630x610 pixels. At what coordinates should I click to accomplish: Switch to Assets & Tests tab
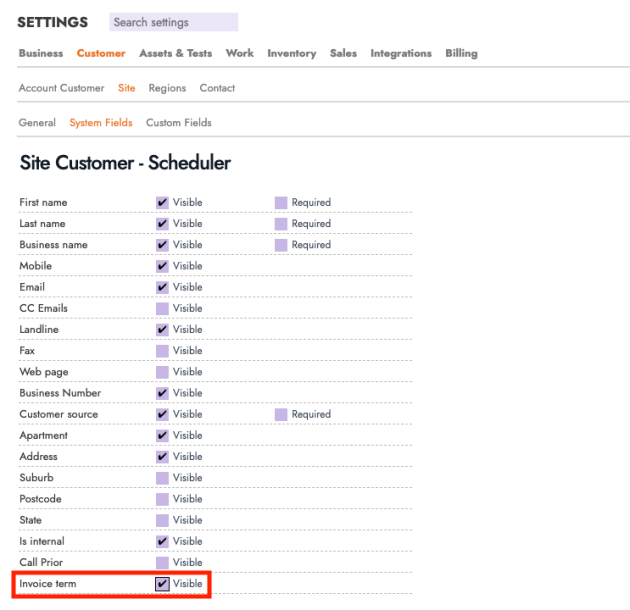tap(175, 54)
